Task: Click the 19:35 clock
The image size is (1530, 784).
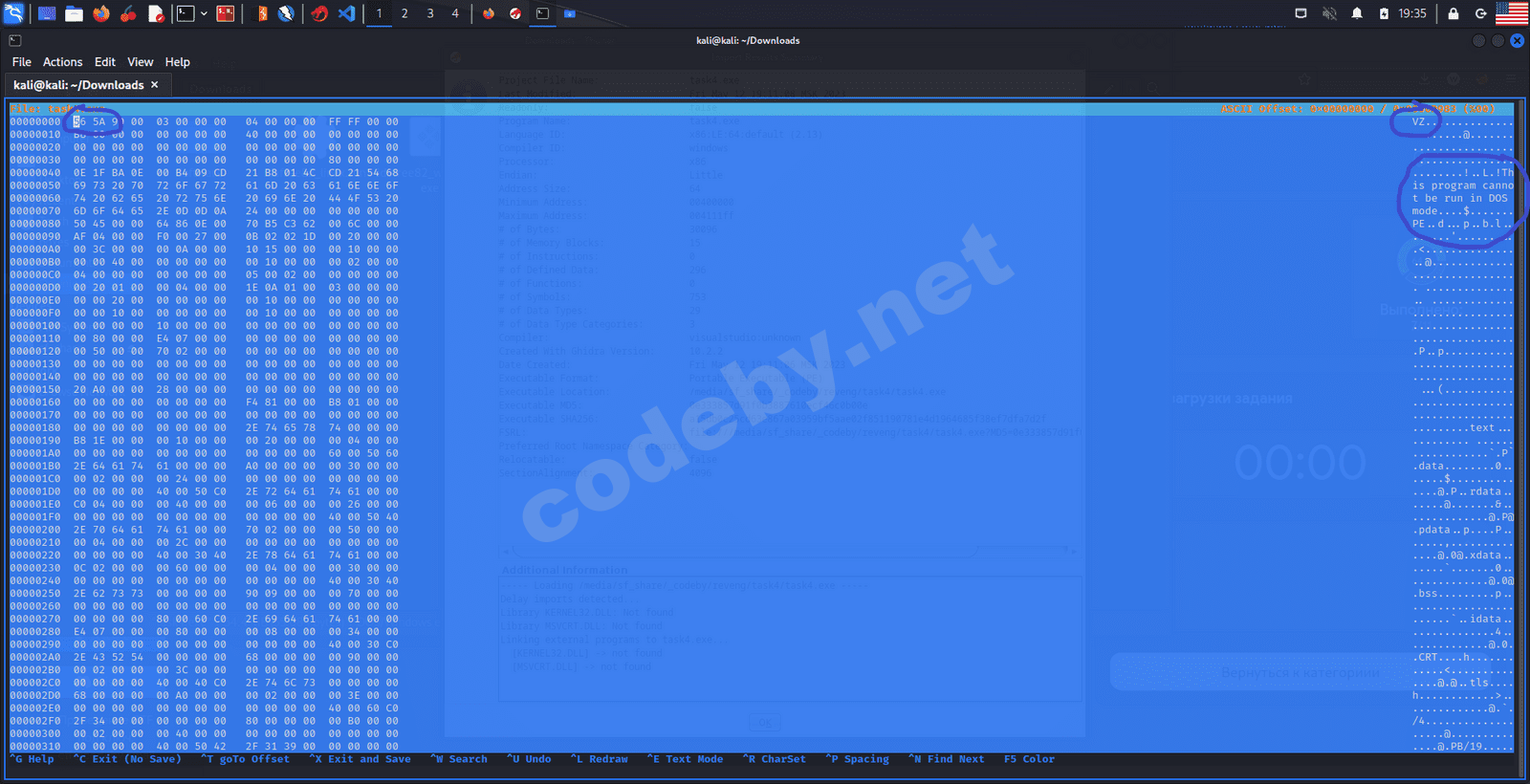Action: [1412, 13]
